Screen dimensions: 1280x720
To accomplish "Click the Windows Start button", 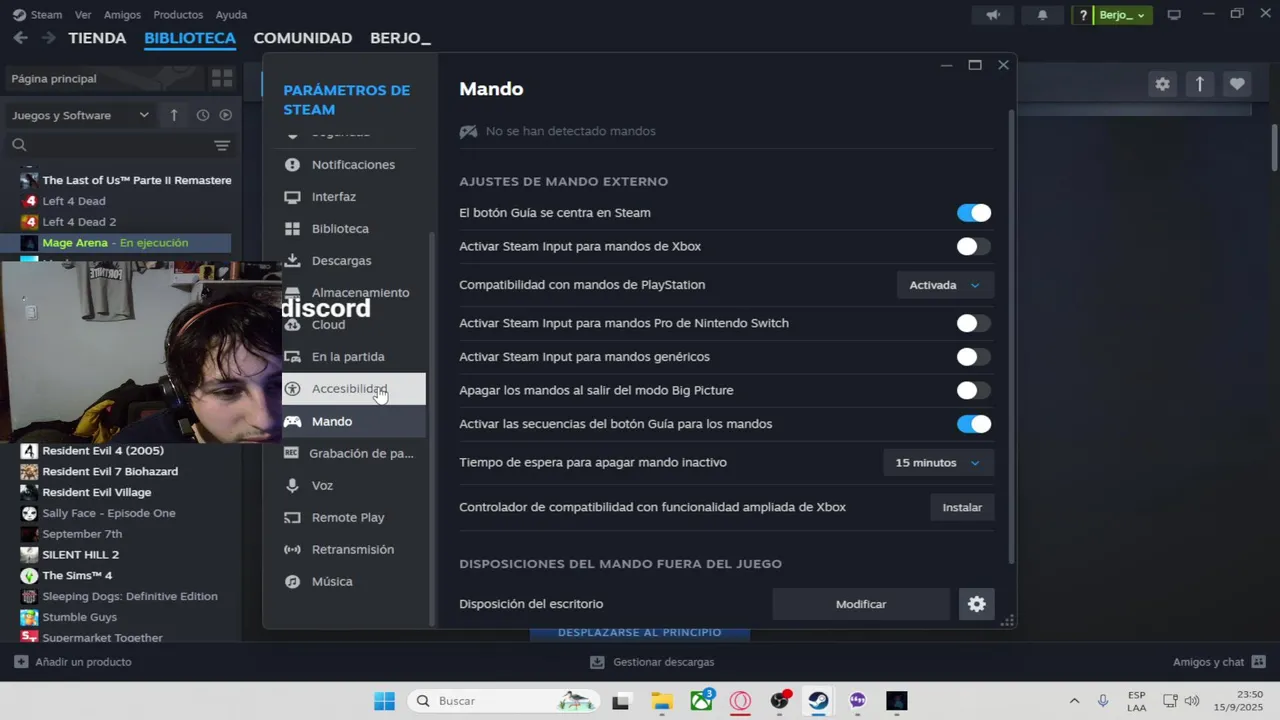I will point(384,701).
